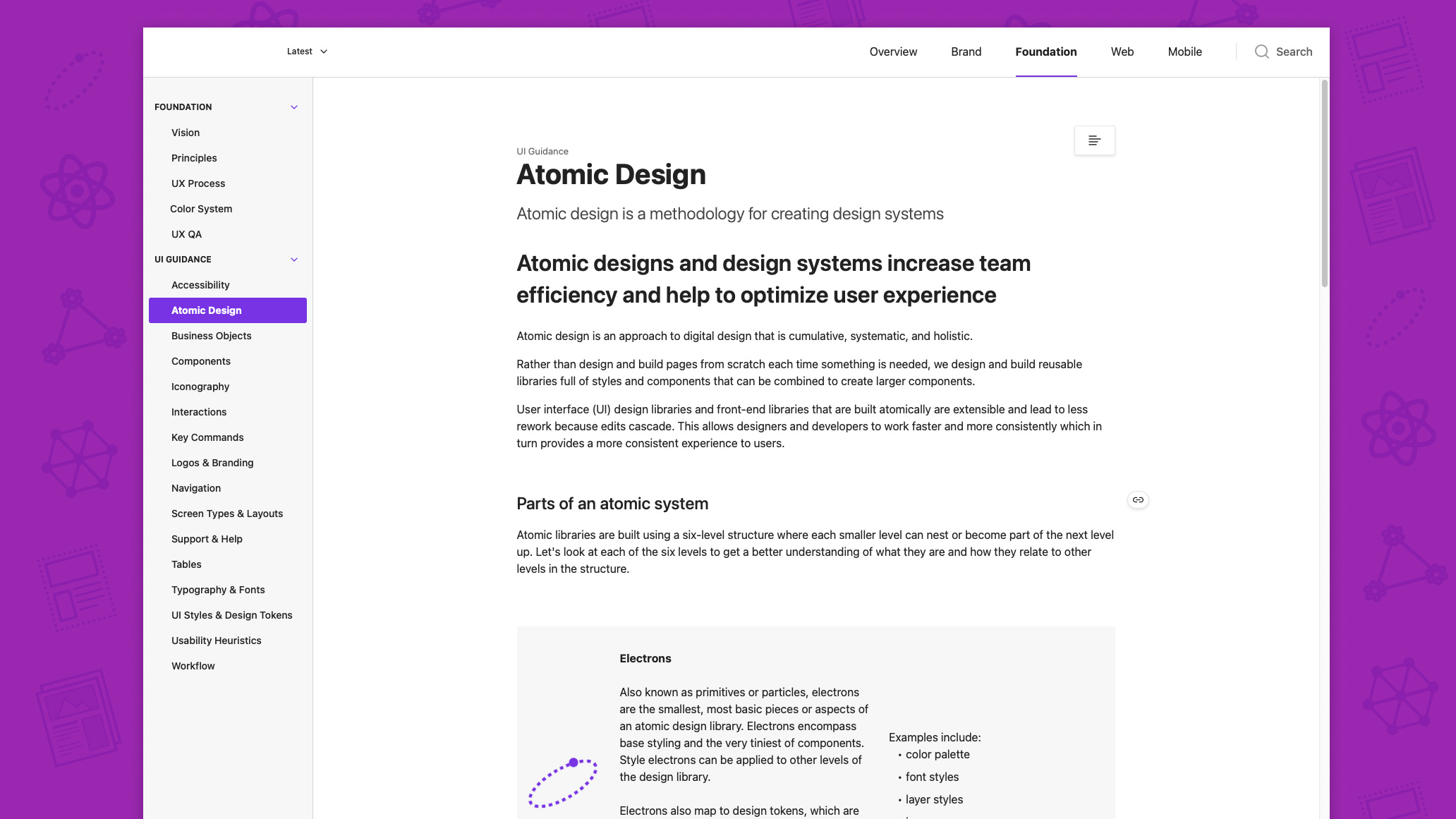Open the Accessibility page in sidebar
Image resolution: width=1456 pixels, height=819 pixels.
200,285
